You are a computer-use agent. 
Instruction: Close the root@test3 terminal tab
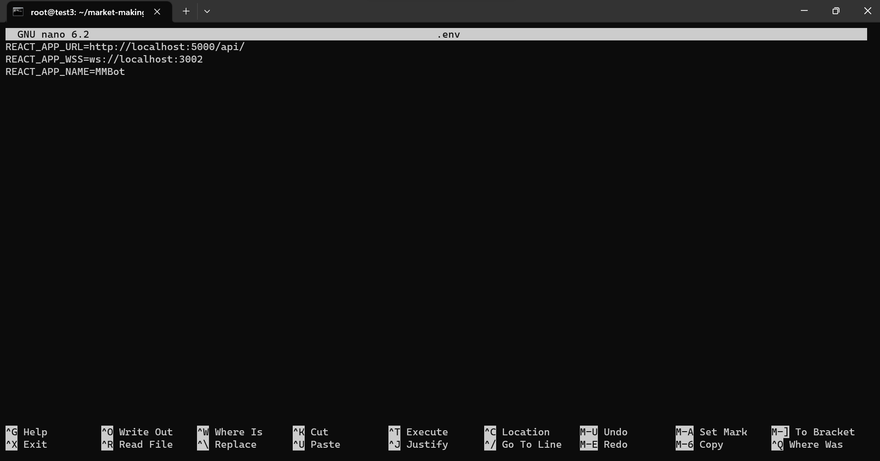(158, 11)
